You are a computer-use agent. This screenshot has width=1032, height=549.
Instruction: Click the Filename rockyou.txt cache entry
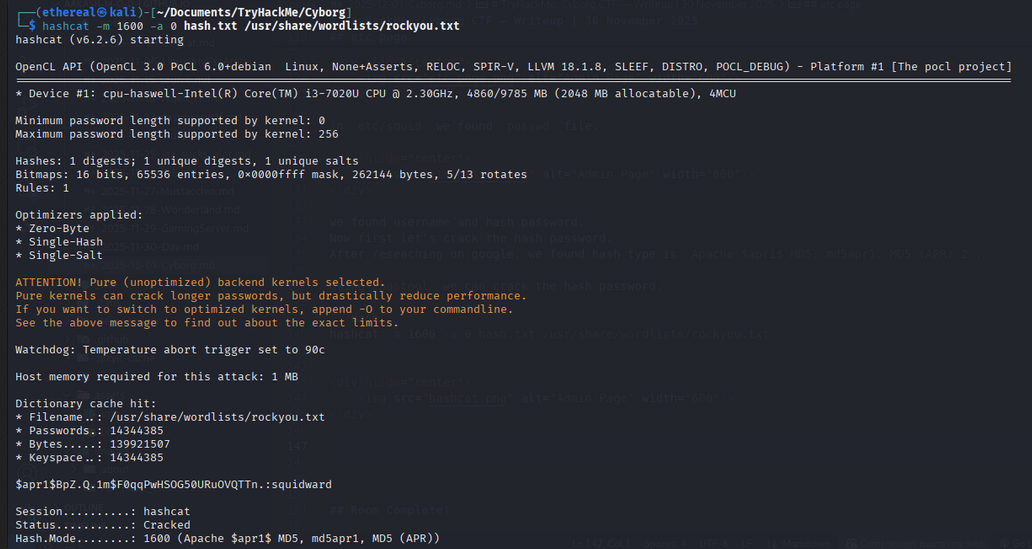click(170, 417)
